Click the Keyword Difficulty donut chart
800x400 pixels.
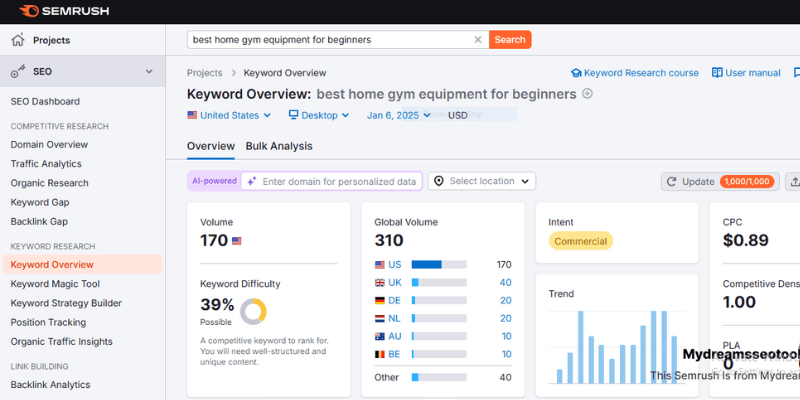[253, 311]
